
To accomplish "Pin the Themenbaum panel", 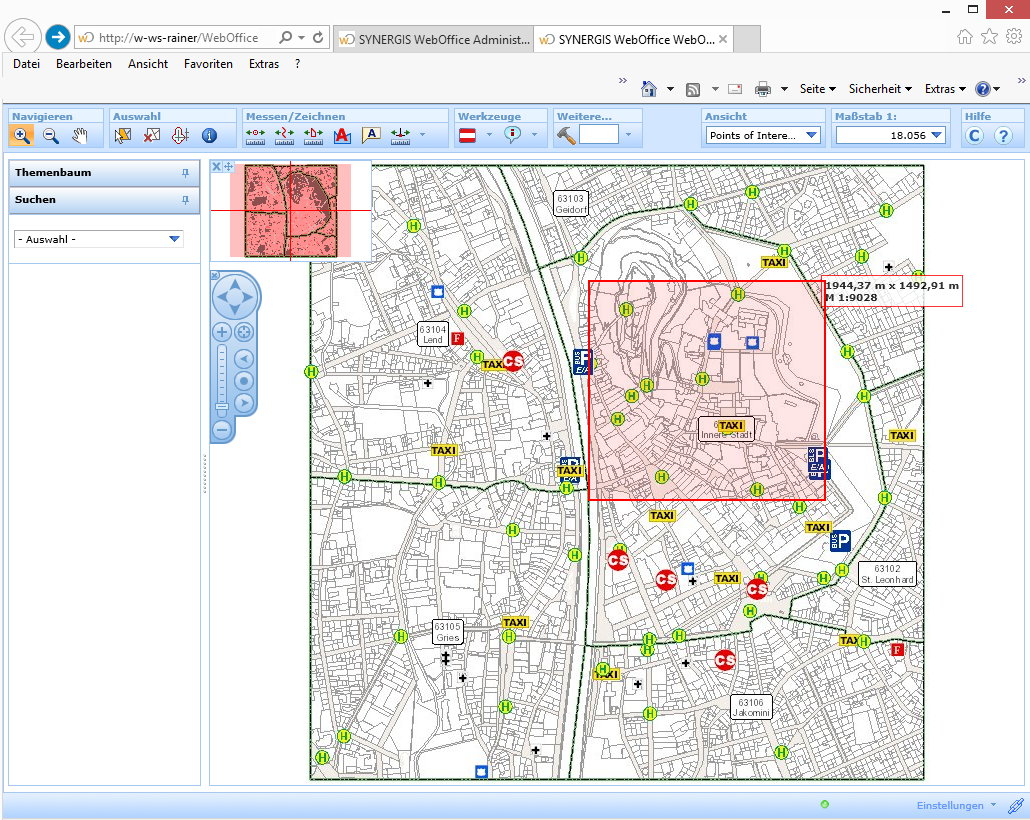I will [x=185, y=173].
